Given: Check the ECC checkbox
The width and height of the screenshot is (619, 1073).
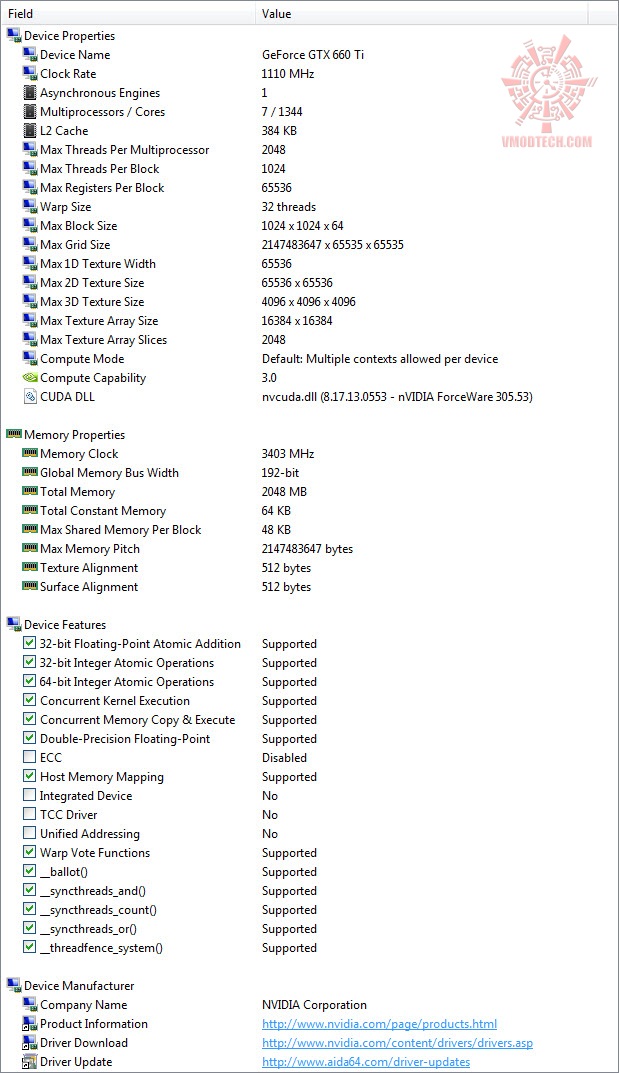Looking at the screenshot, I should [29, 757].
